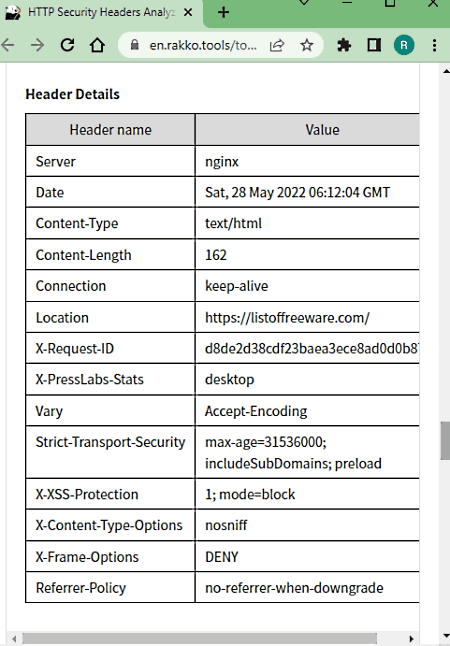Open the browser home page
This screenshot has width=450, height=646.
click(x=97, y=45)
